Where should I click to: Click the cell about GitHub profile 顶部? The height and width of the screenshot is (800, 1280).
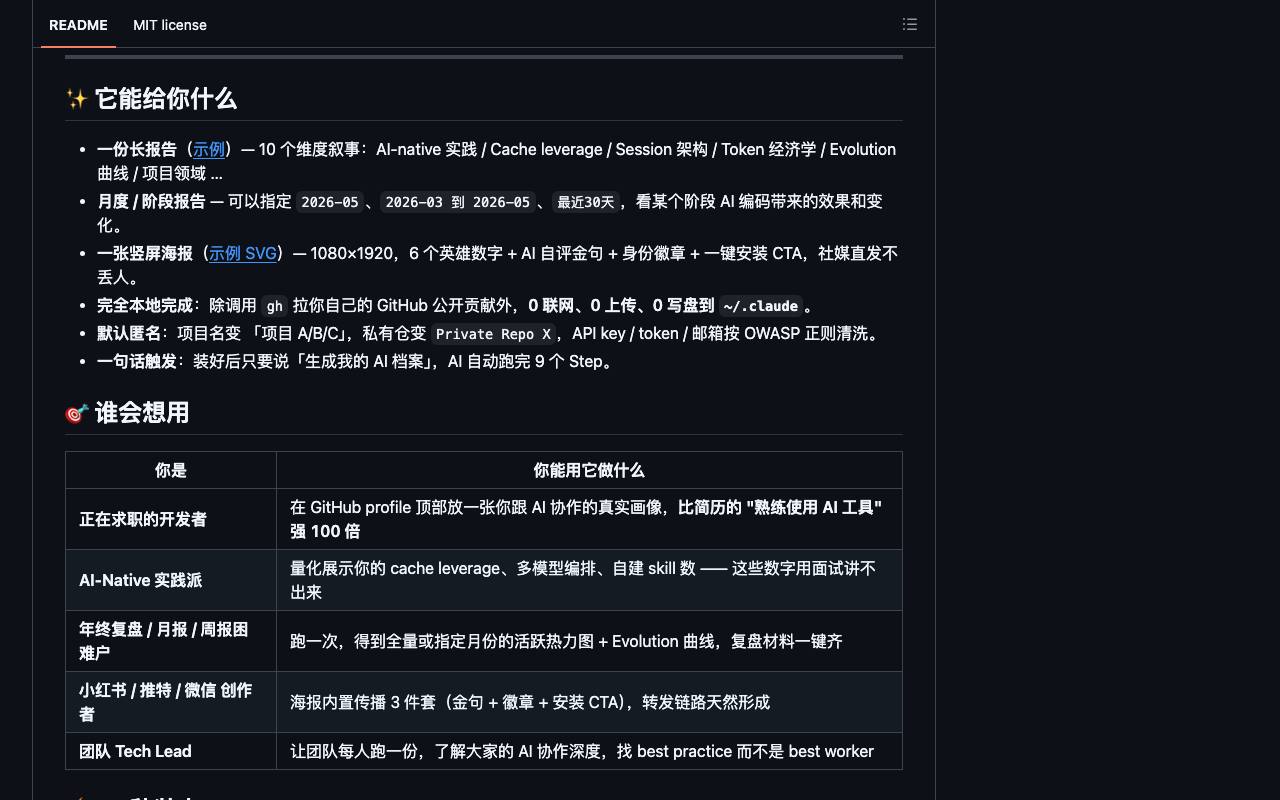(589, 519)
